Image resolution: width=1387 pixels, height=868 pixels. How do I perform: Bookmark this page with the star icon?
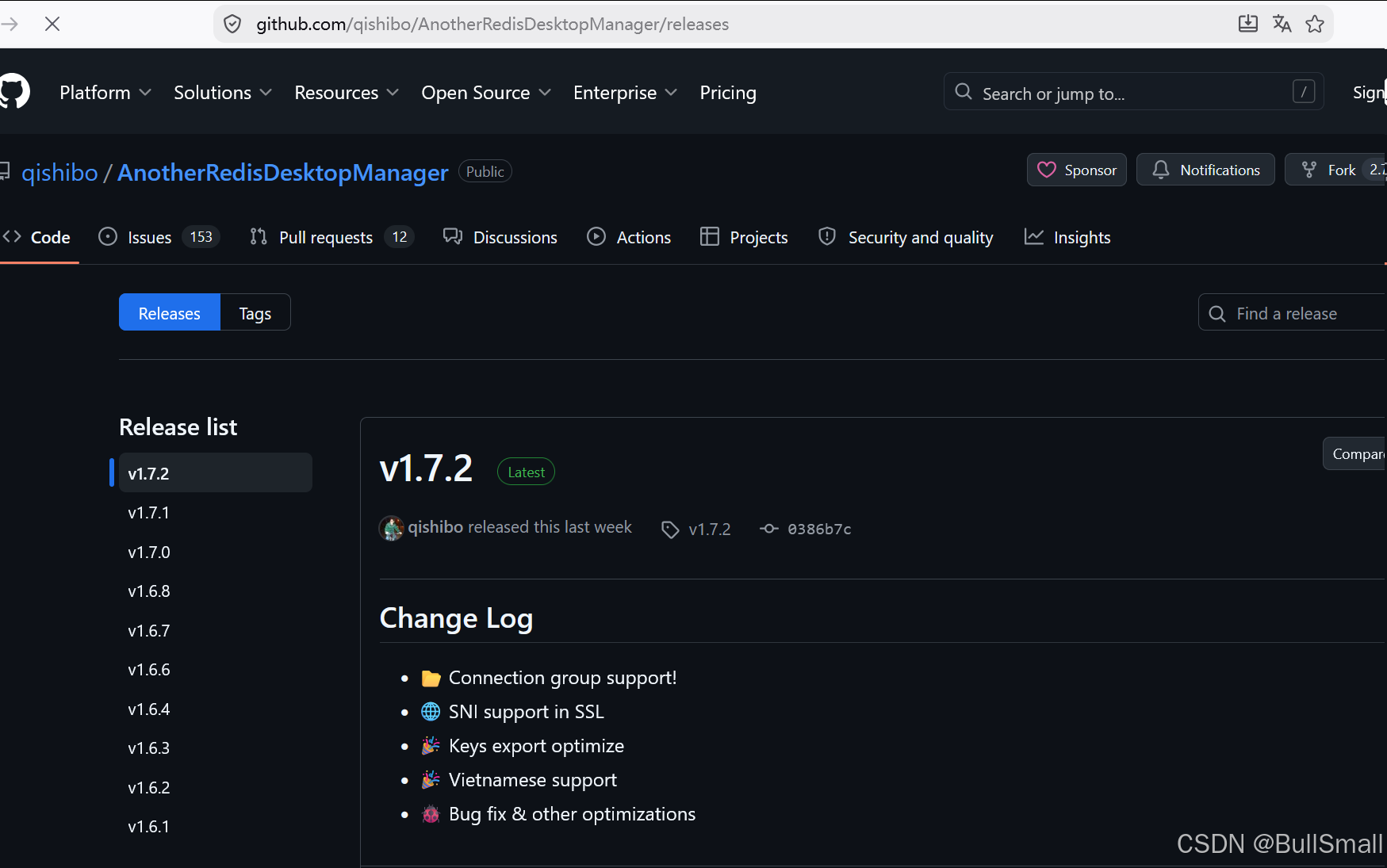[x=1315, y=24]
